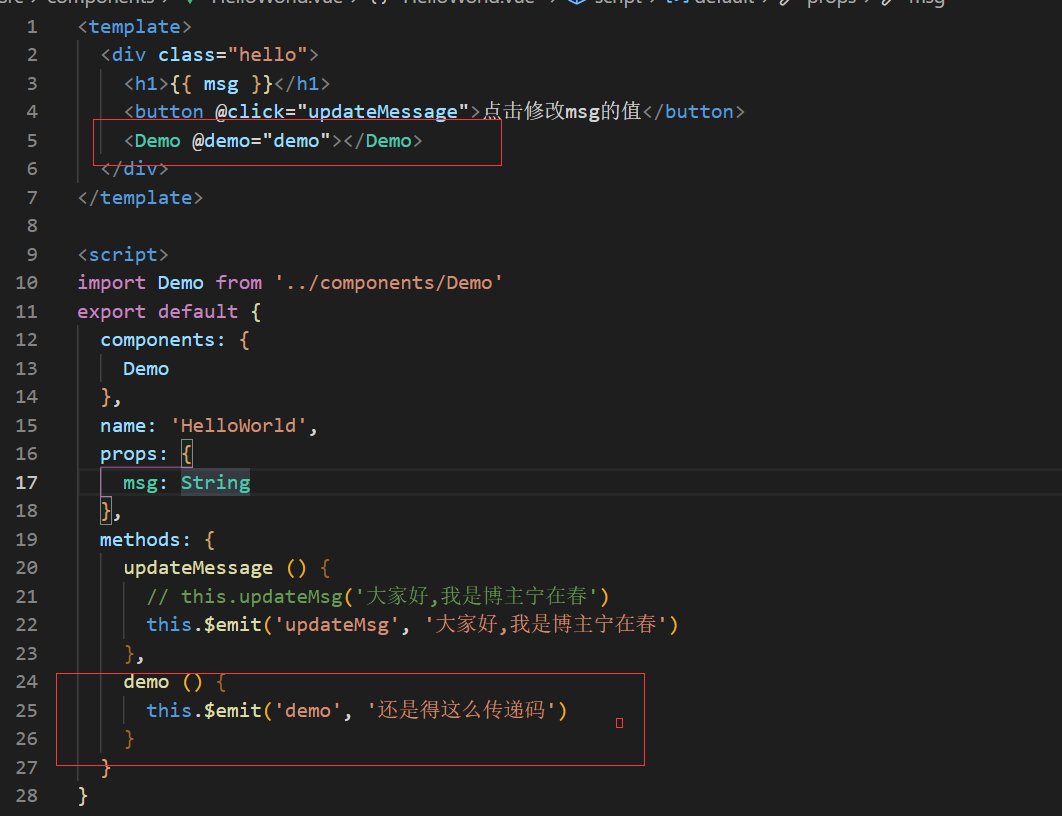Click the from keyword on line 10
This screenshot has height=816, width=1062.
point(238,283)
